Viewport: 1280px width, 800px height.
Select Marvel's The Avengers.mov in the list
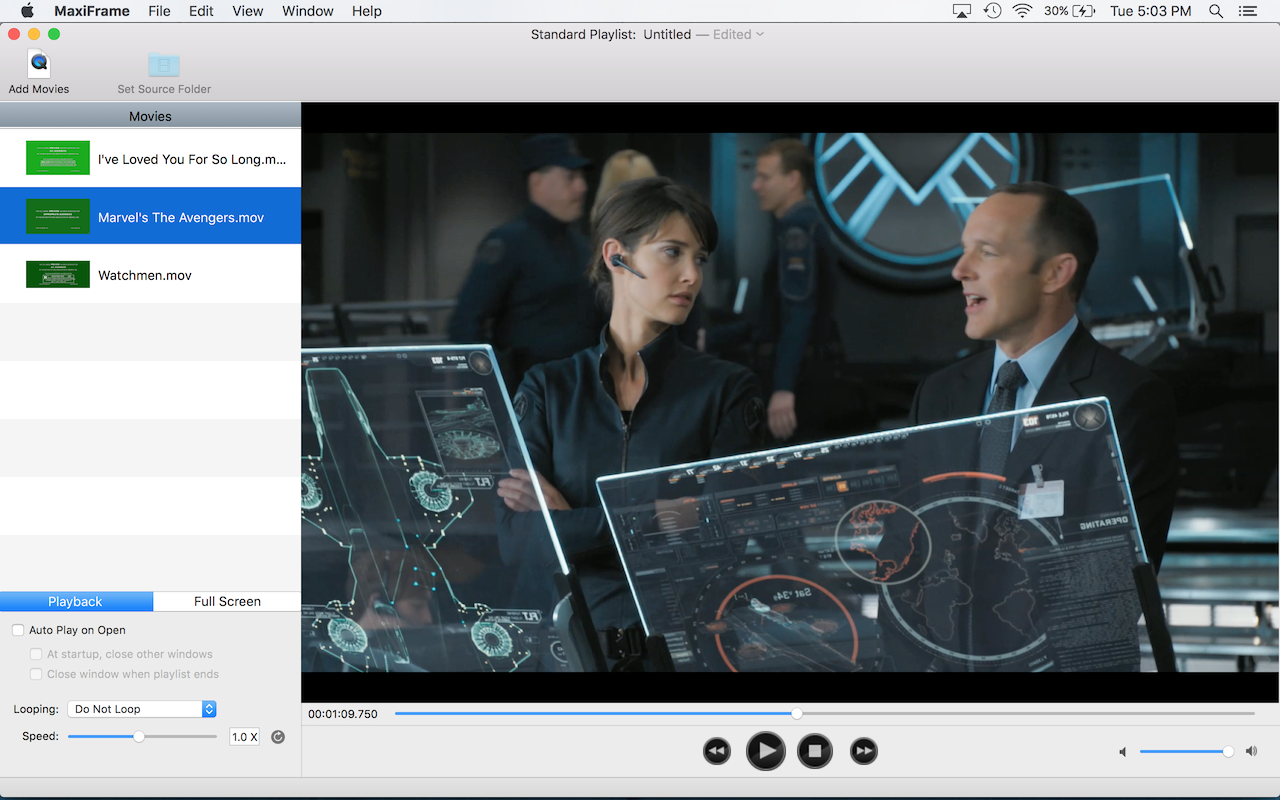tap(150, 216)
